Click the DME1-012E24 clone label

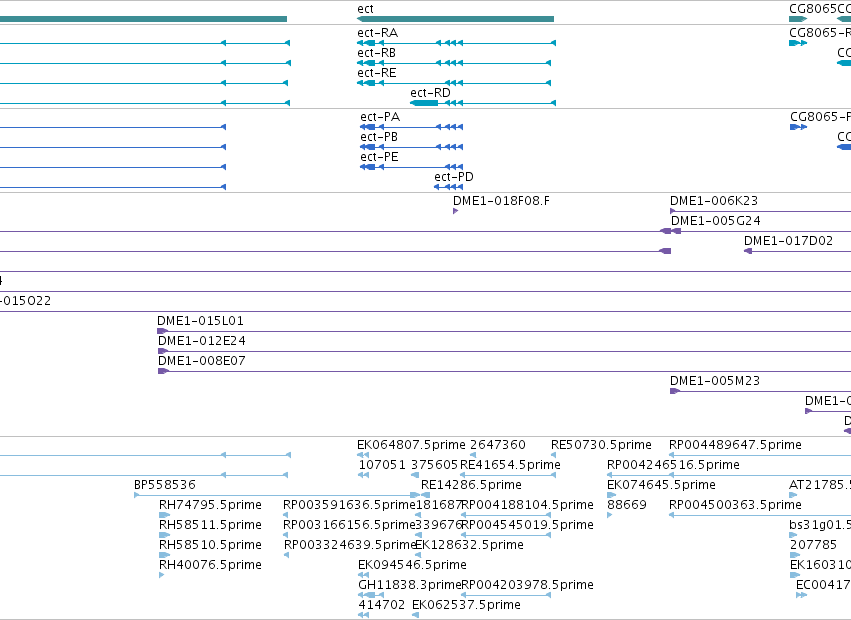202,341
